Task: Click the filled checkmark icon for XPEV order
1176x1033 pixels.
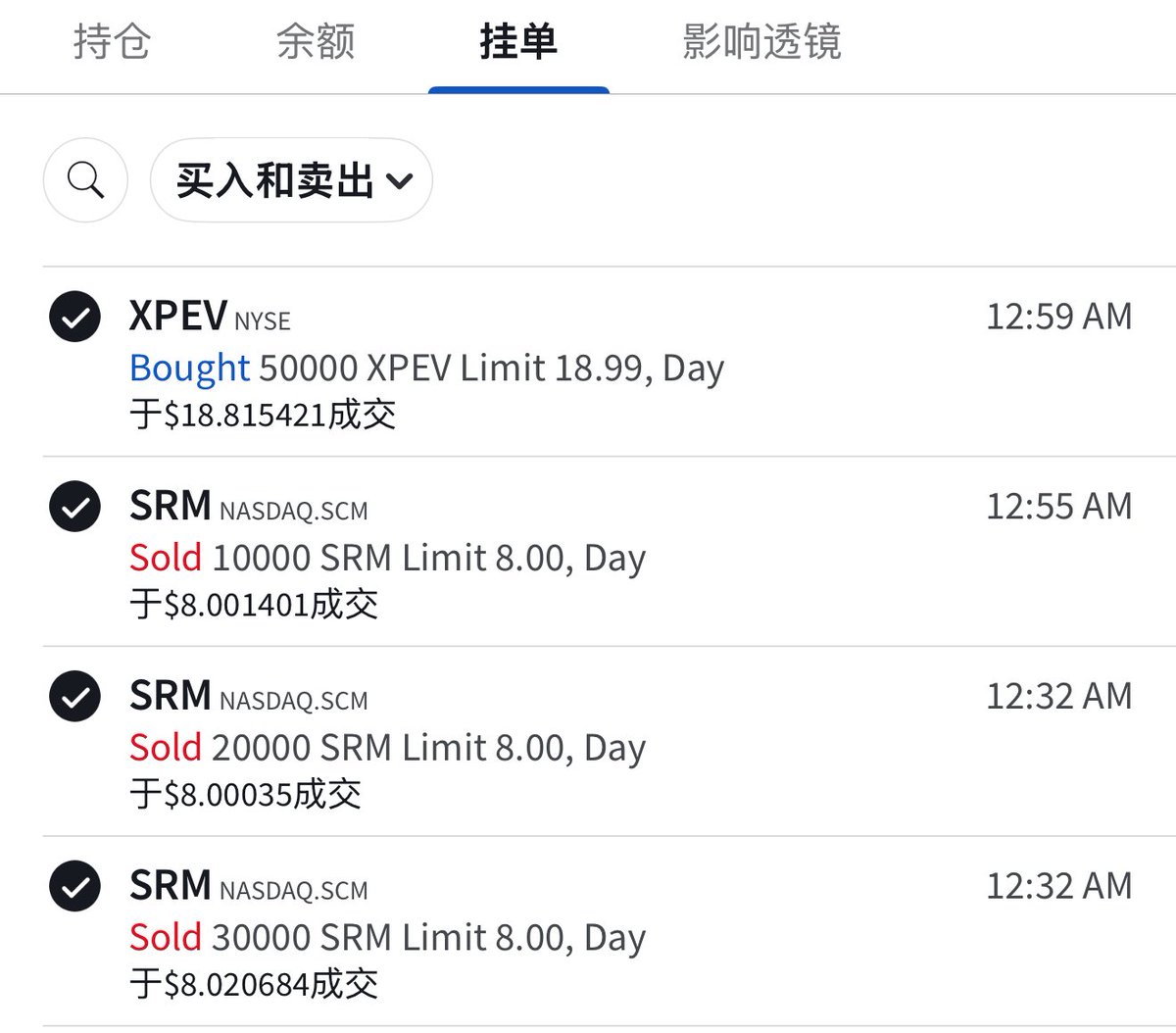Action: click(74, 317)
